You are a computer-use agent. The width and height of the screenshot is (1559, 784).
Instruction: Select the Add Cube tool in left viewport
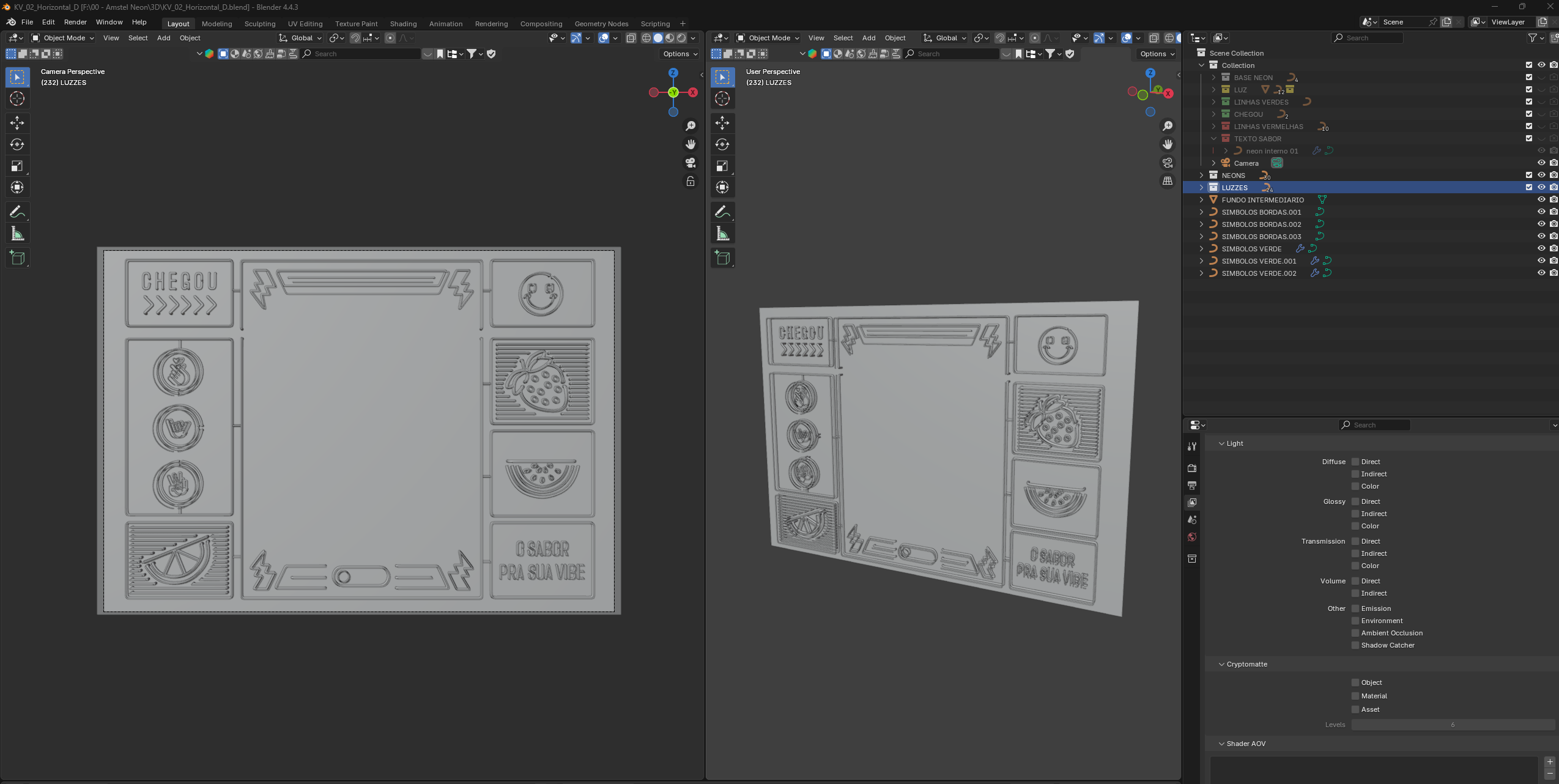click(17, 258)
